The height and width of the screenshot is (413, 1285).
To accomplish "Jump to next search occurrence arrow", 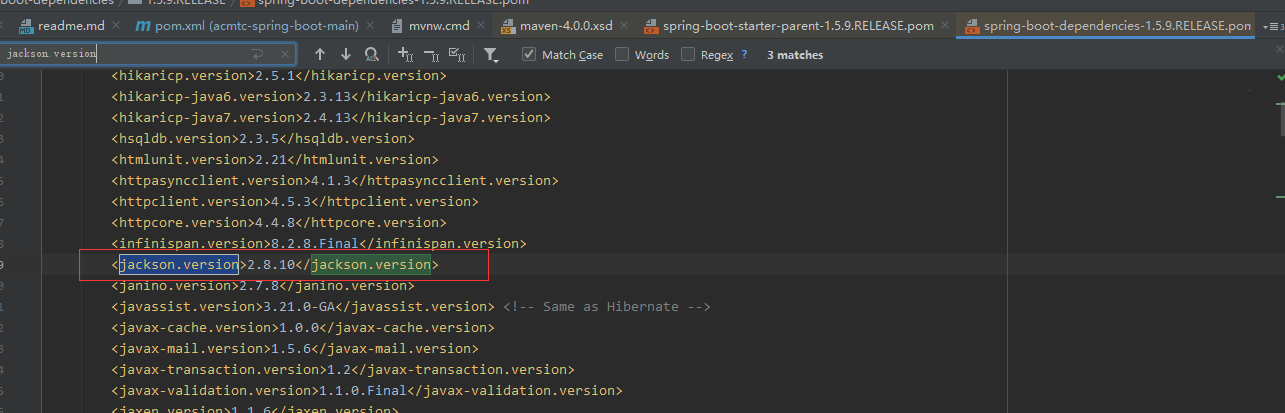I will tap(346, 54).
